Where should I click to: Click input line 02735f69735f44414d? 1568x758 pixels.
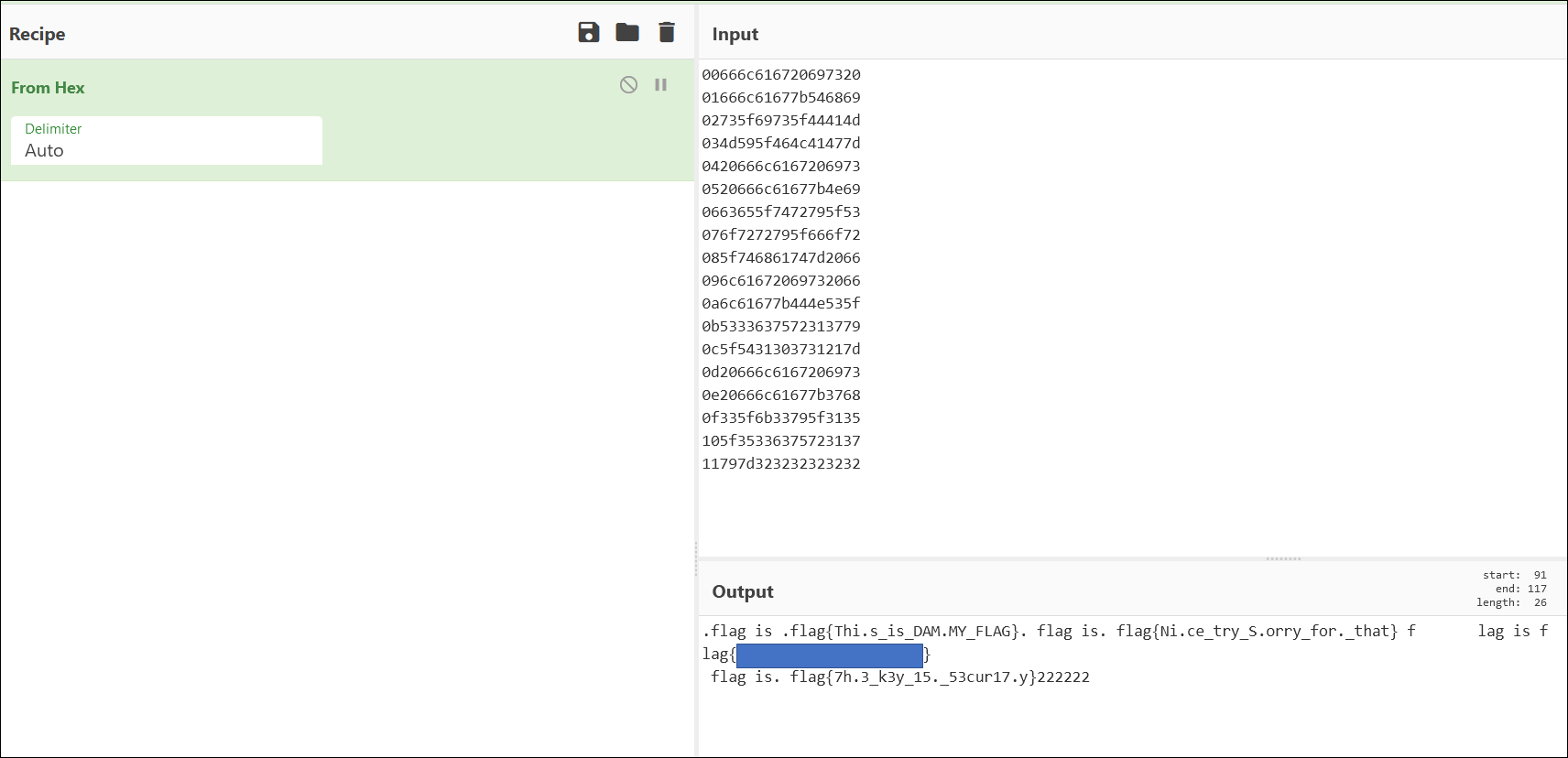(781, 120)
